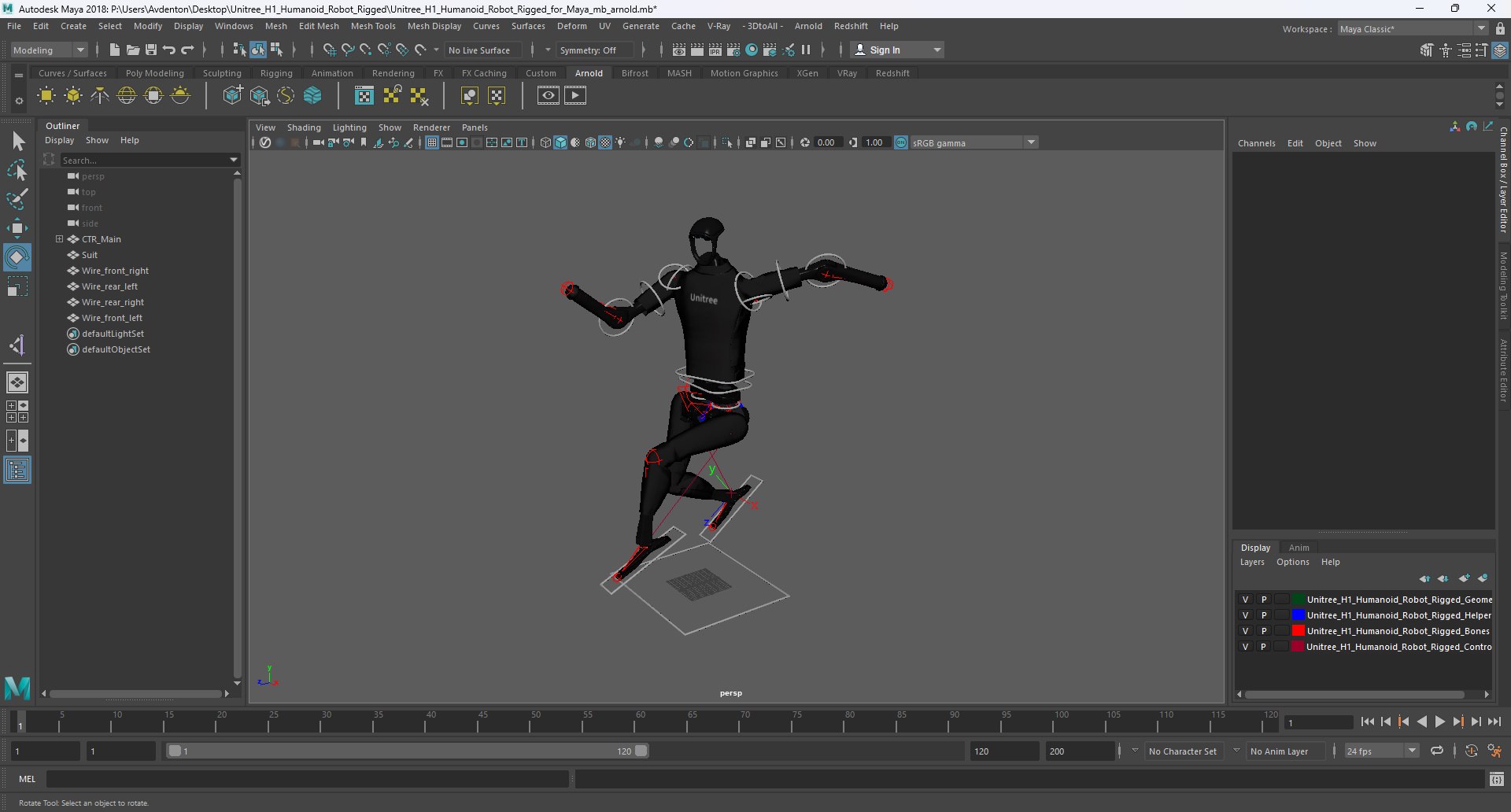Click the Outliner search input field

[x=143, y=160]
